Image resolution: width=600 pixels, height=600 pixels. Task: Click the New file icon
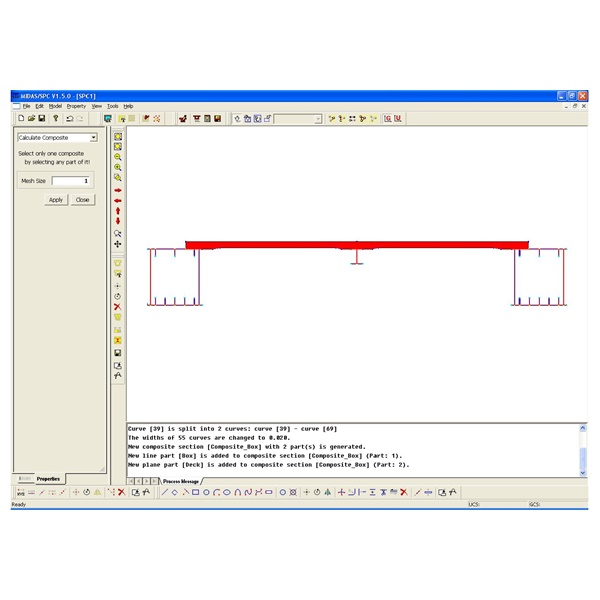(x=21, y=119)
